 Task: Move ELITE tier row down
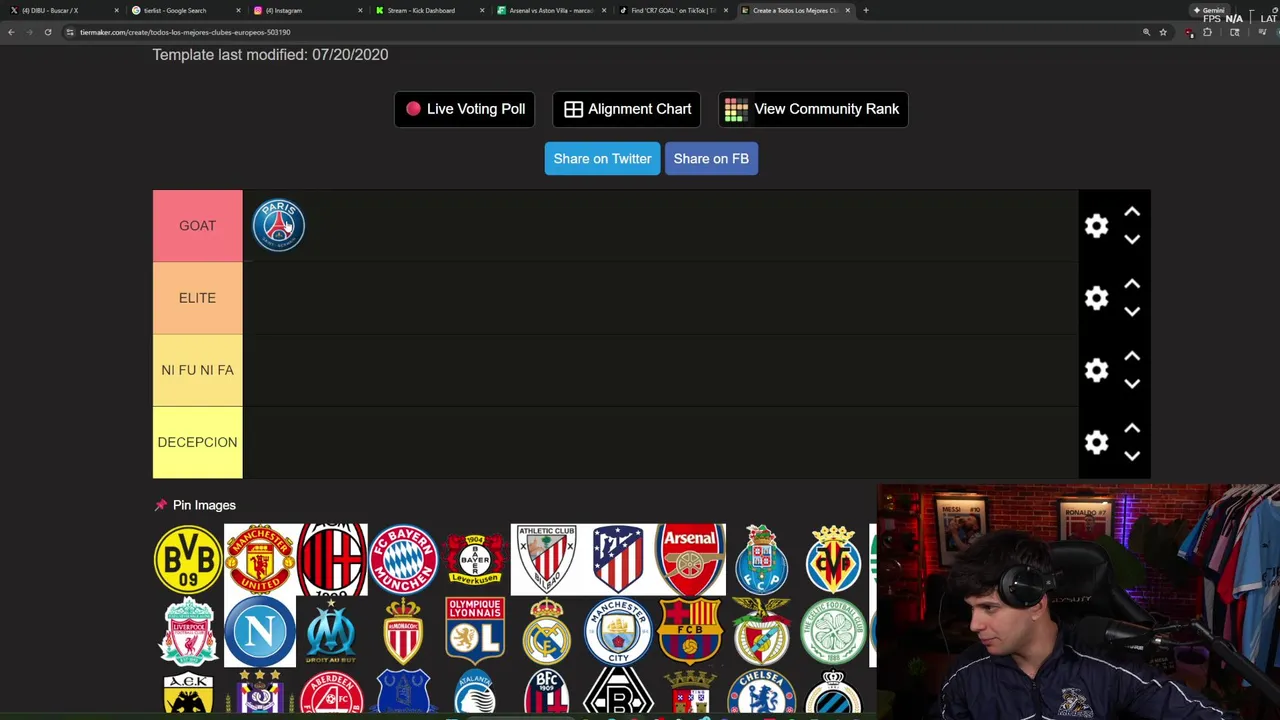(1132, 312)
